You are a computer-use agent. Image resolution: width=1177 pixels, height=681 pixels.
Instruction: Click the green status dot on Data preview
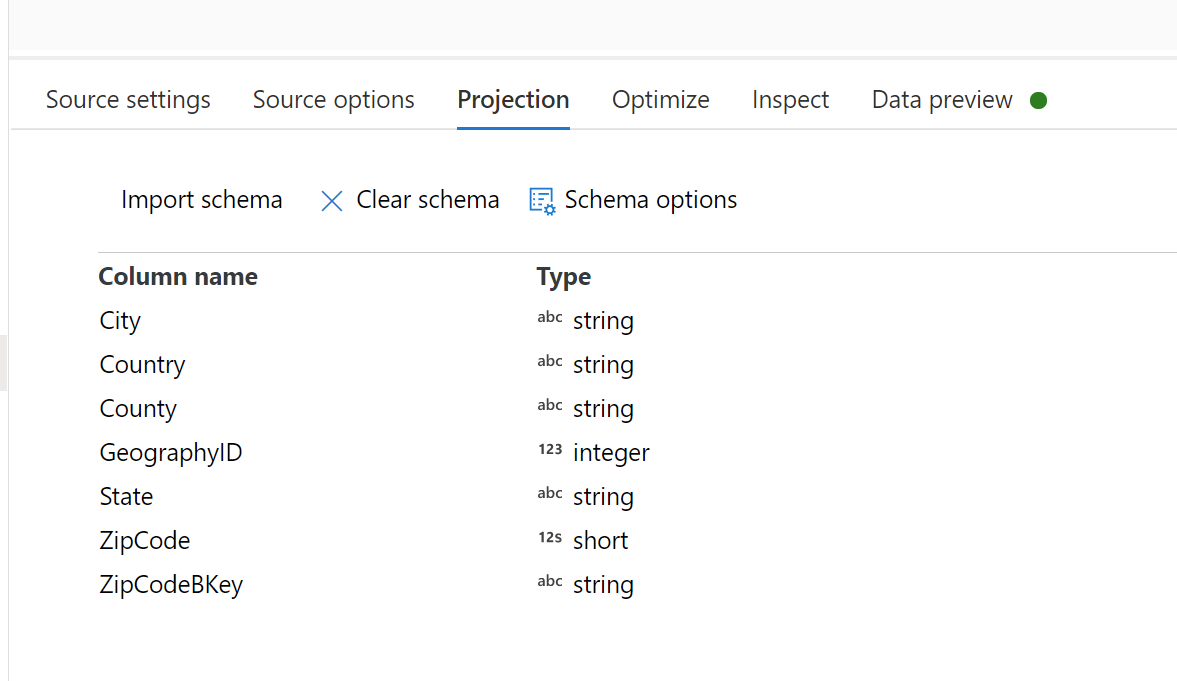[x=1039, y=100]
